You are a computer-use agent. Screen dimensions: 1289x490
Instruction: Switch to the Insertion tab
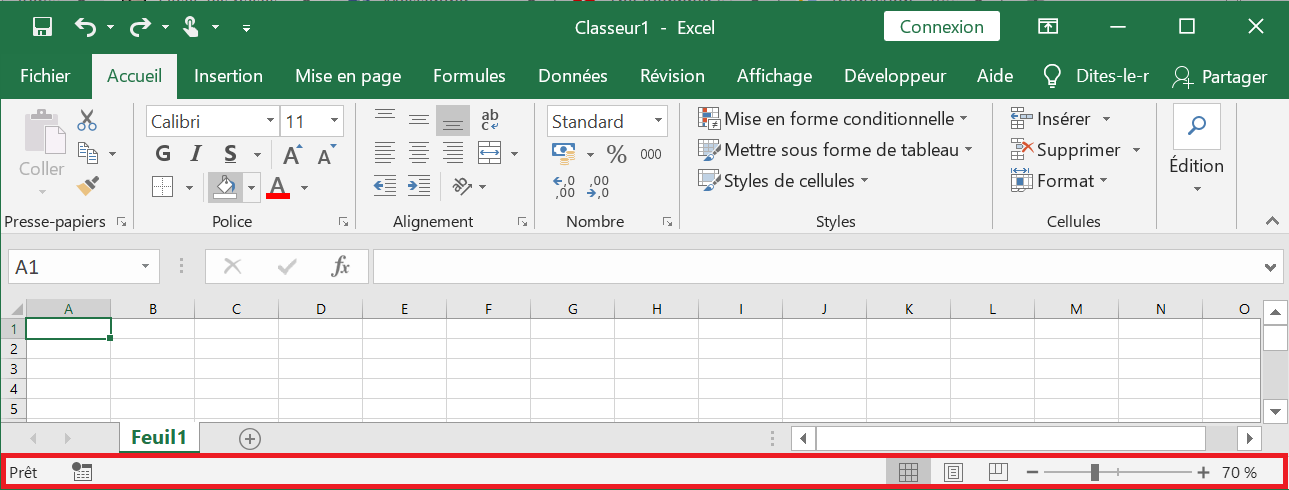[228, 76]
